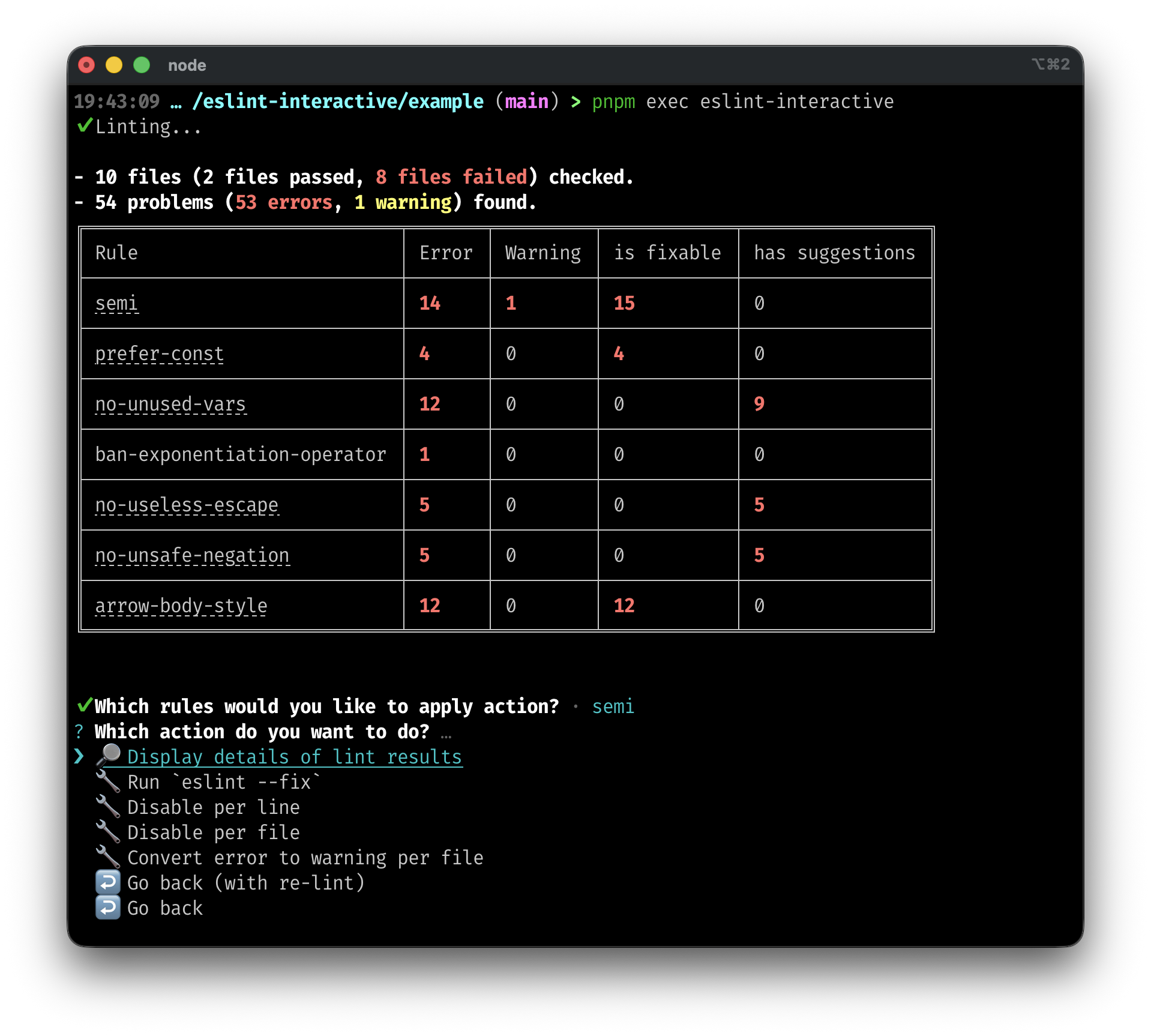Click the node window title
The width and height of the screenshot is (1151, 1036).
tap(187, 65)
